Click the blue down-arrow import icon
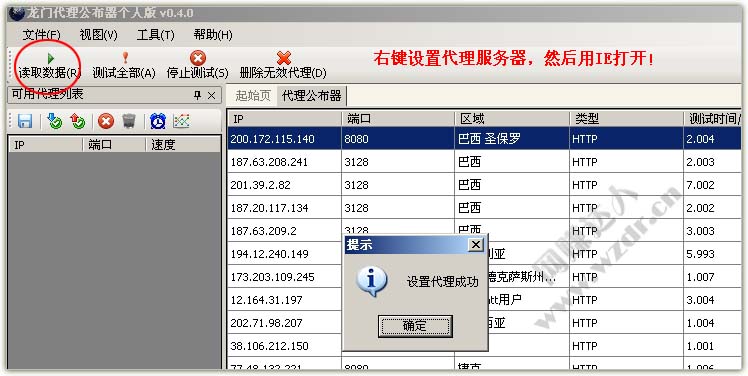This screenshot has width=748, height=376. click(55, 121)
